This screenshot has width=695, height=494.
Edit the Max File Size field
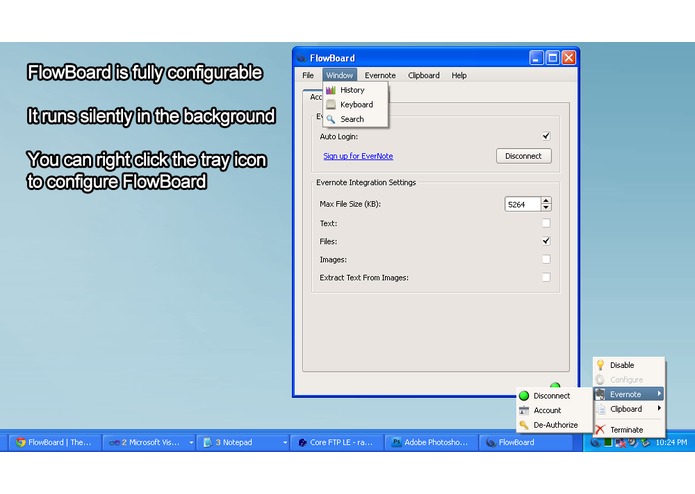(522, 204)
